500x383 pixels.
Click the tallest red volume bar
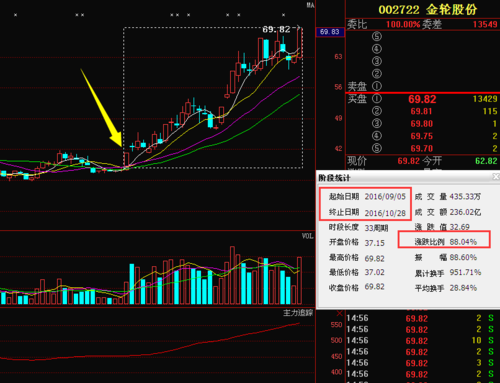click(x=232, y=275)
